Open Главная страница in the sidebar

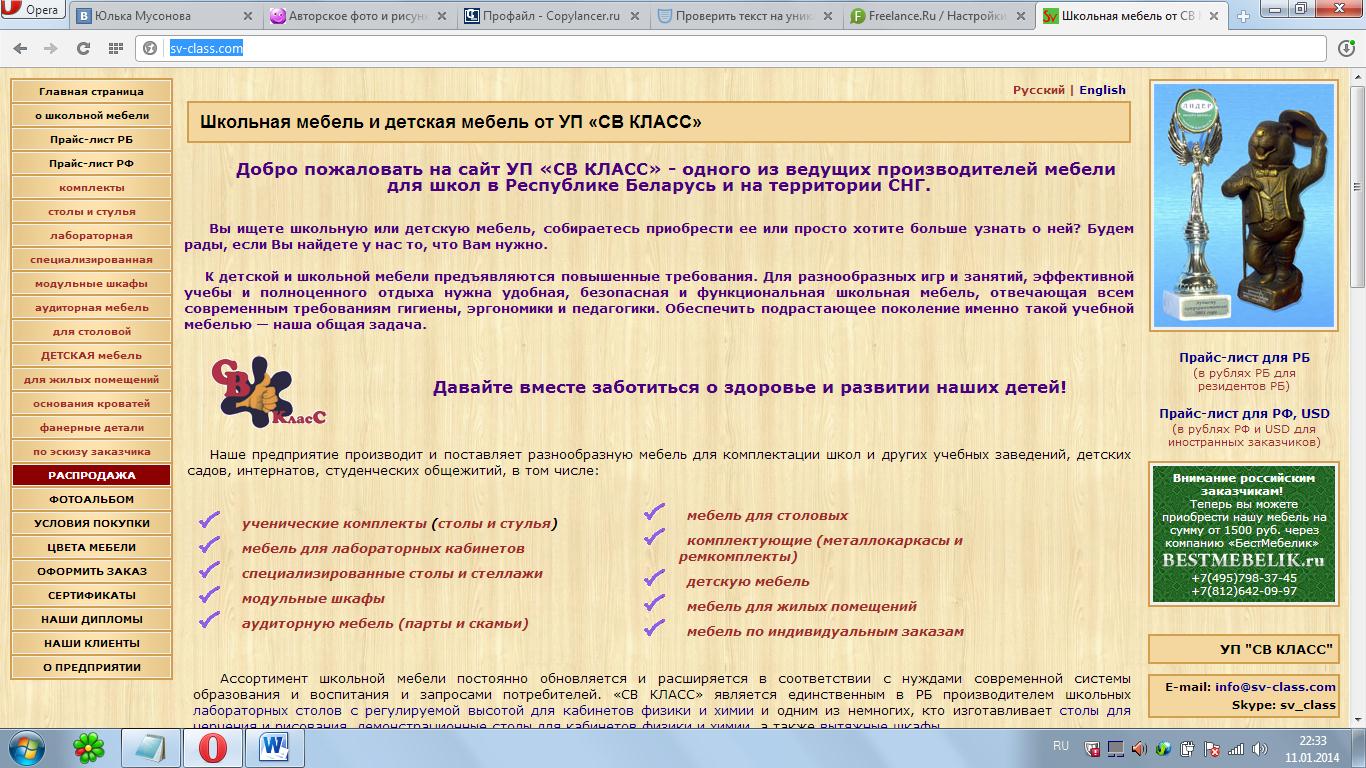tap(91, 91)
